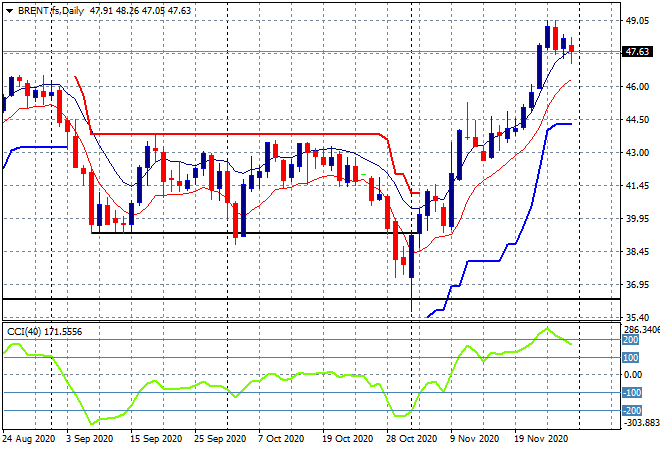Click the blue candle with the long wick below 36
The width and height of the screenshot is (660, 450).
(412, 256)
